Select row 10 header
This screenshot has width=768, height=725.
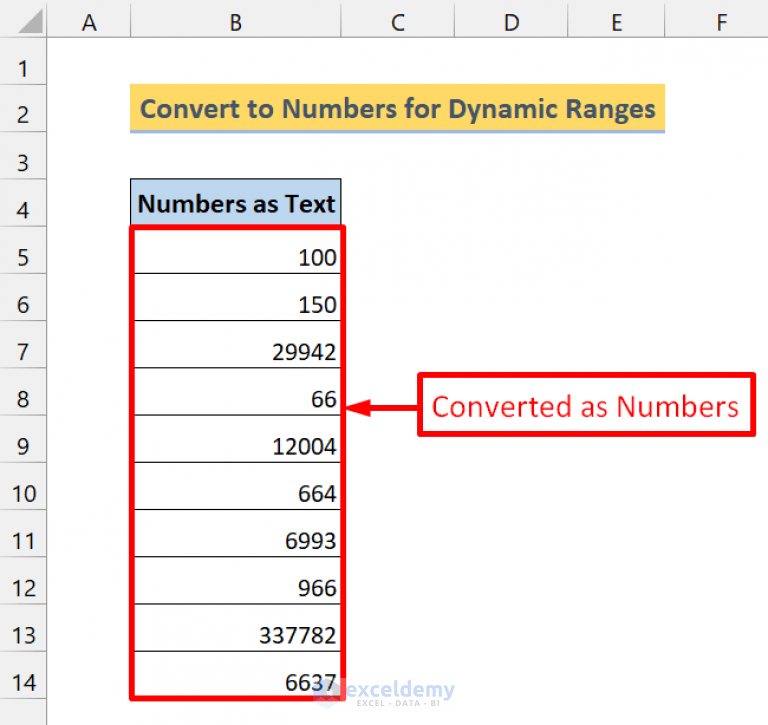[23, 486]
